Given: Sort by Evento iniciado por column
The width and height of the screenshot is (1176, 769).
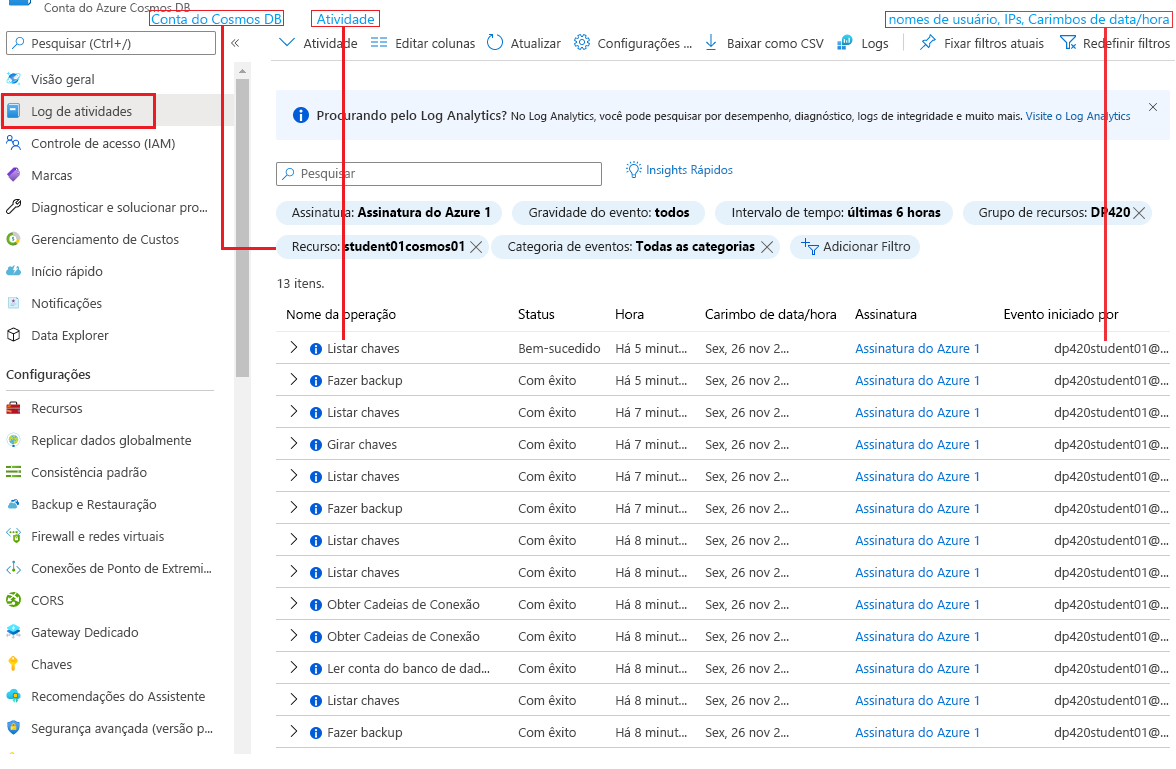Looking at the screenshot, I should pyautogui.click(x=1060, y=314).
